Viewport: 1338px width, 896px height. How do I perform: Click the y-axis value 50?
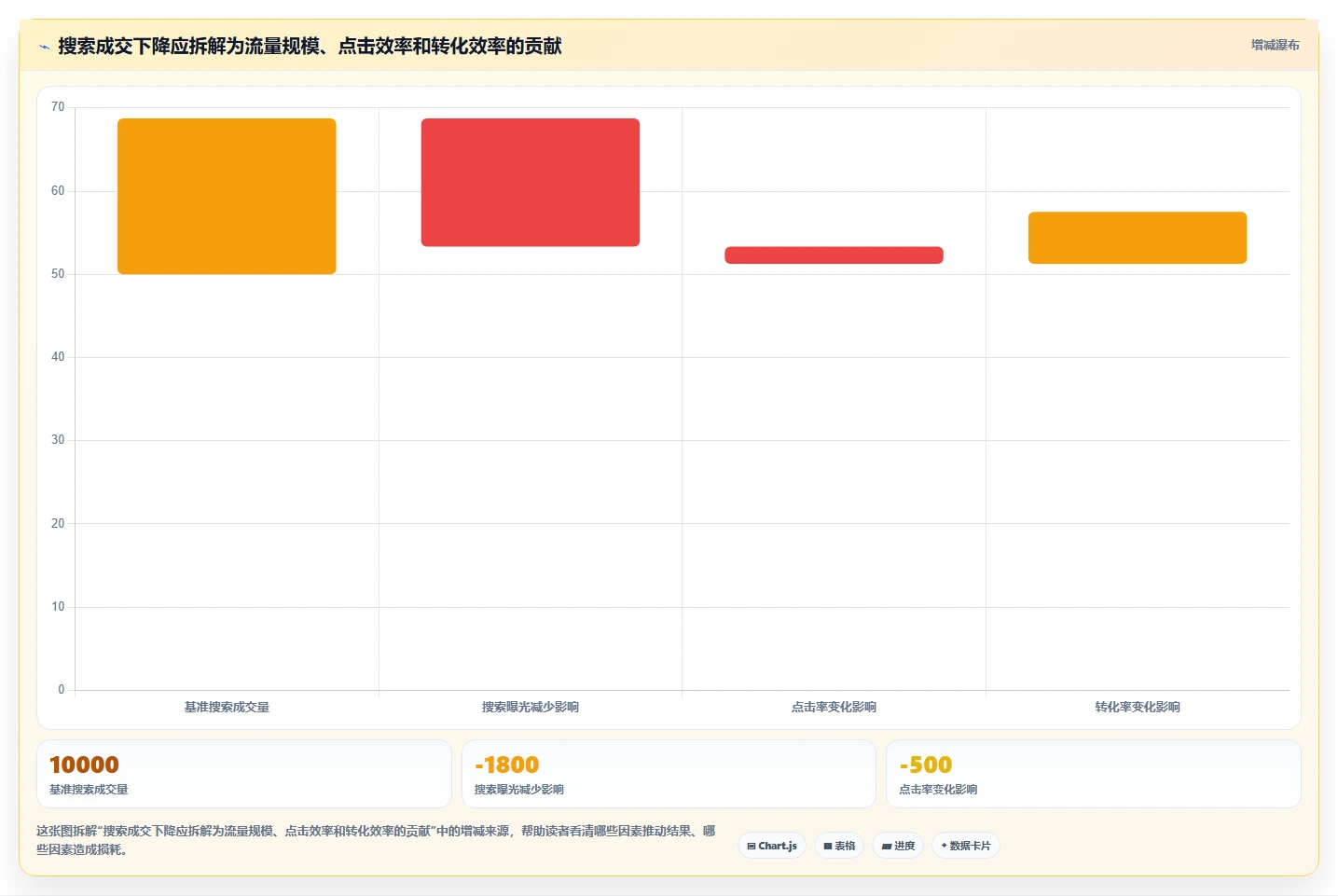[x=58, y=274]
